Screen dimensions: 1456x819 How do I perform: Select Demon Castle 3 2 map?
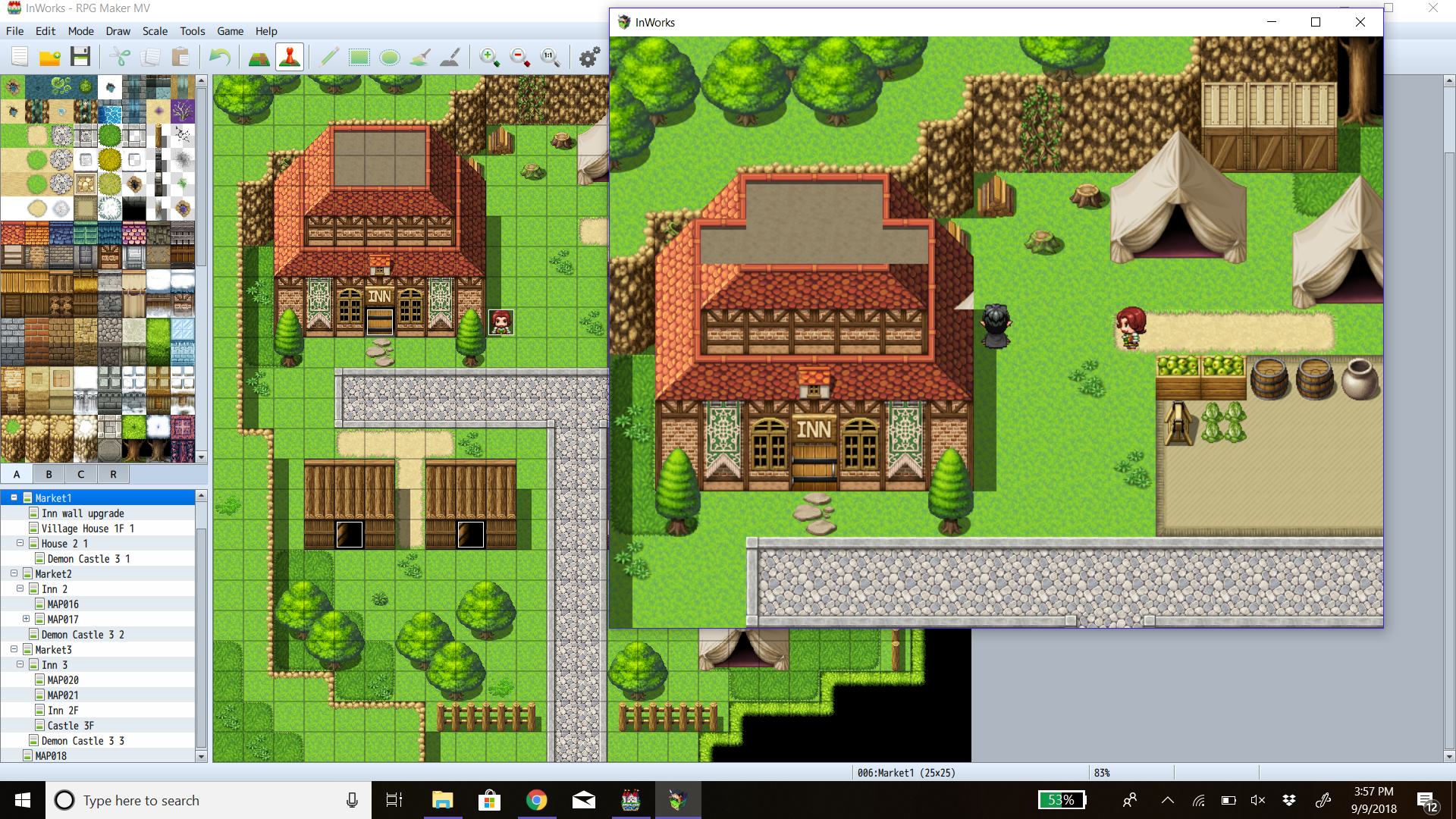tap(83, 634)
